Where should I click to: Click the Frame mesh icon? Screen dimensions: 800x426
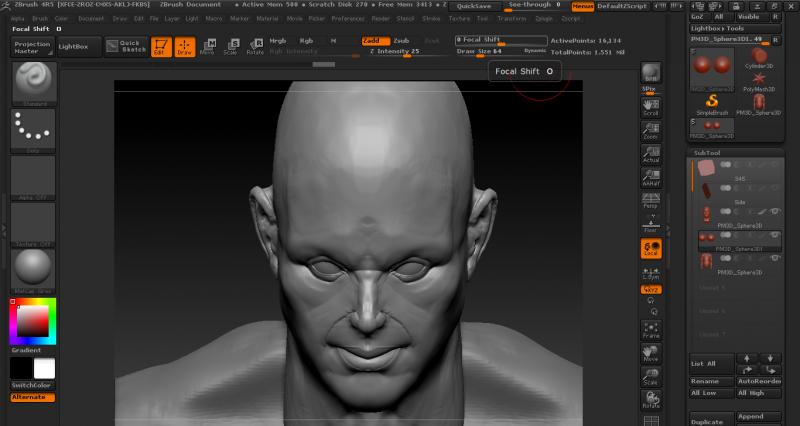click(x=651, y=330)
